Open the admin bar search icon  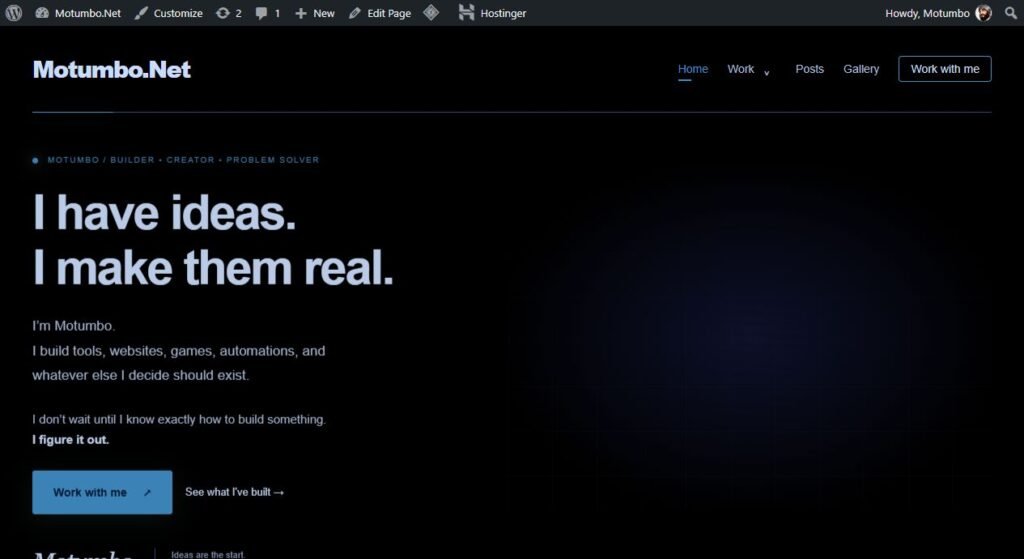(x=1011, y=13)
